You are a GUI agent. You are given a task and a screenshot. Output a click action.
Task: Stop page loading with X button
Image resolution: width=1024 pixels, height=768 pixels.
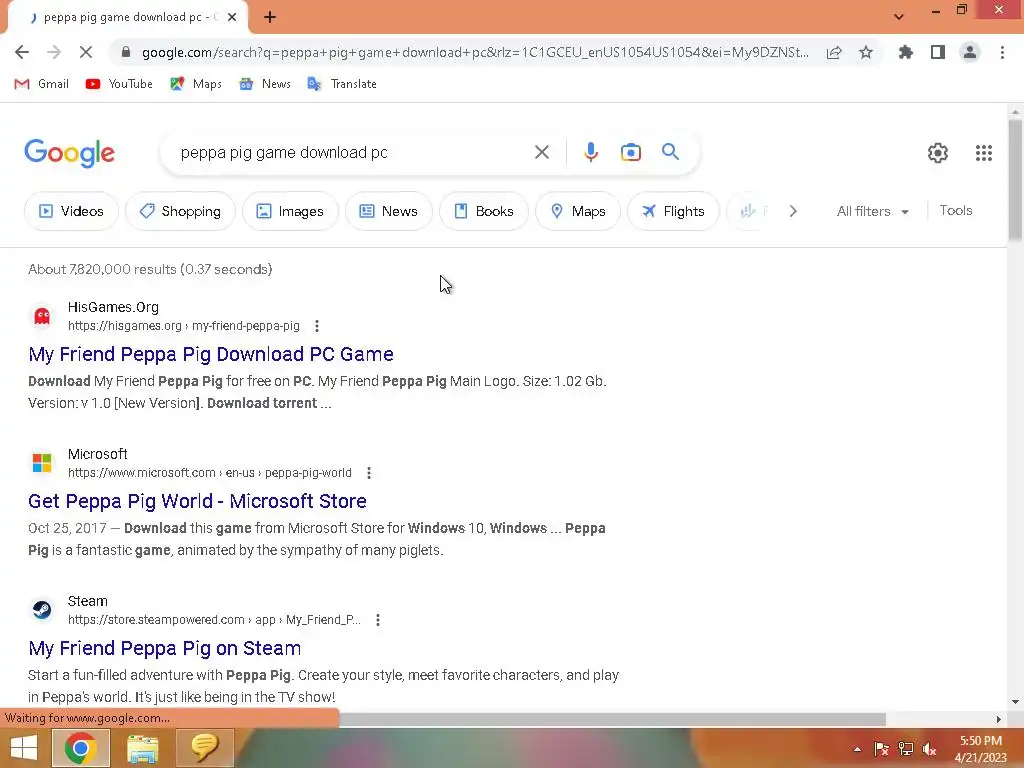86,52
